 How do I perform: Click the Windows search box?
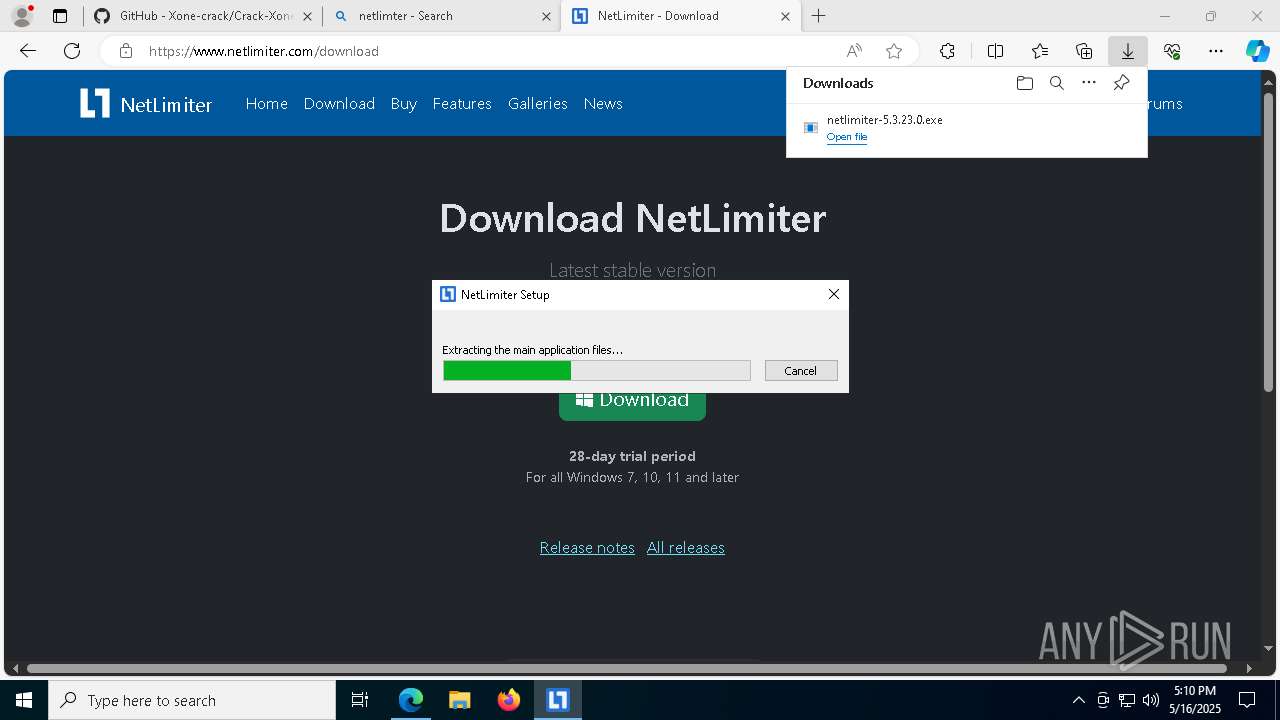(x=192, y=700)
